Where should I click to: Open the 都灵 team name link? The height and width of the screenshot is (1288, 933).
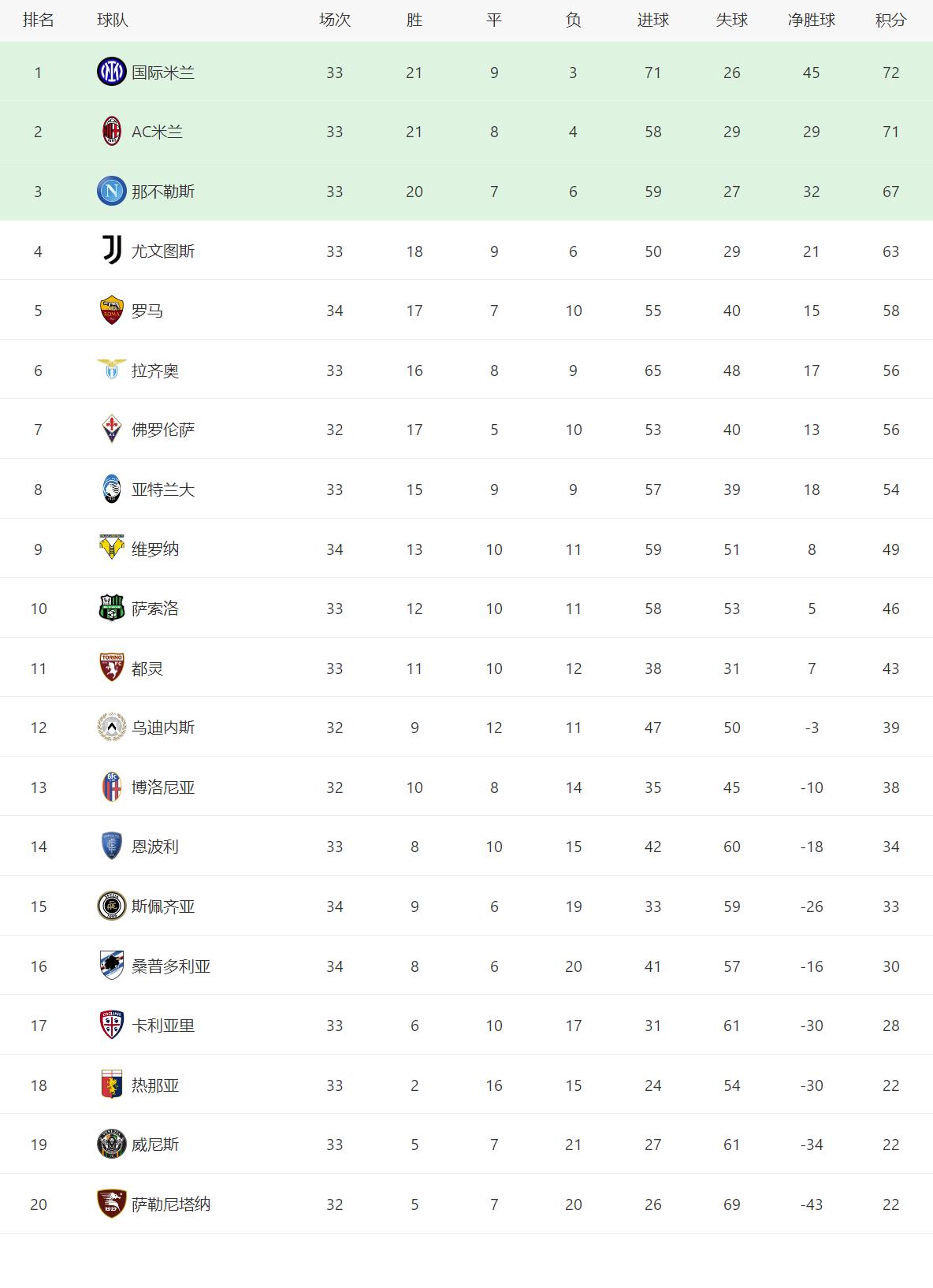click(147, 668)
